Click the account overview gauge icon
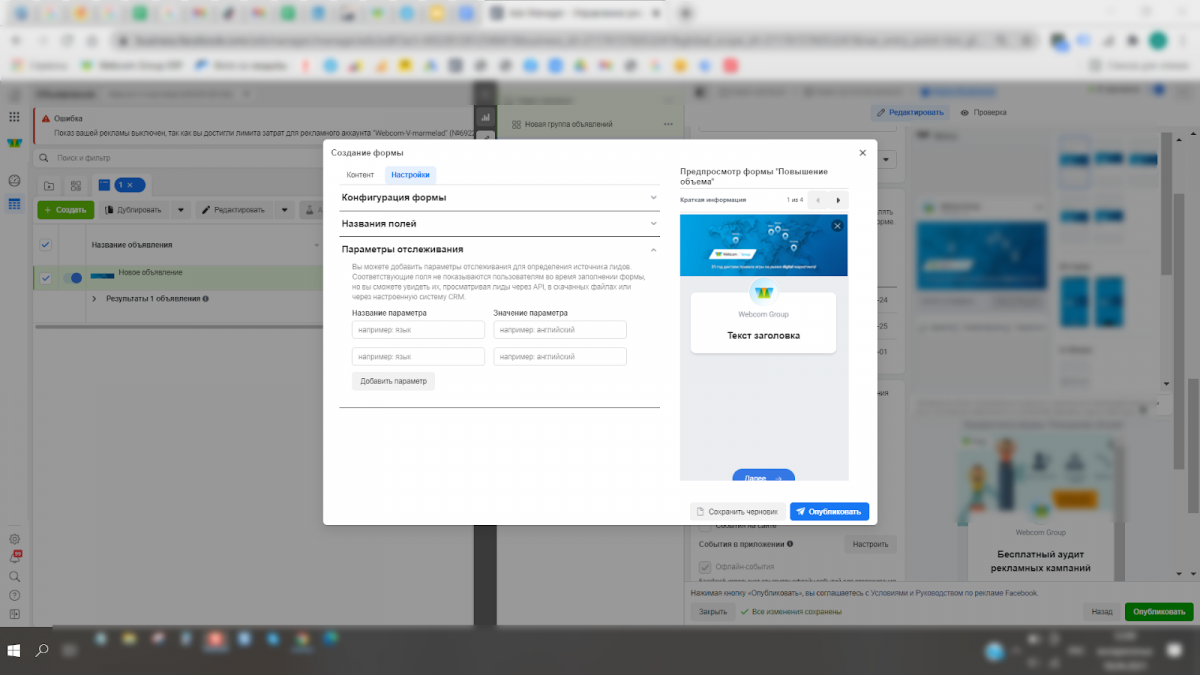The width and height of the screenshot is (1200, 675). [x=14, y=181]
